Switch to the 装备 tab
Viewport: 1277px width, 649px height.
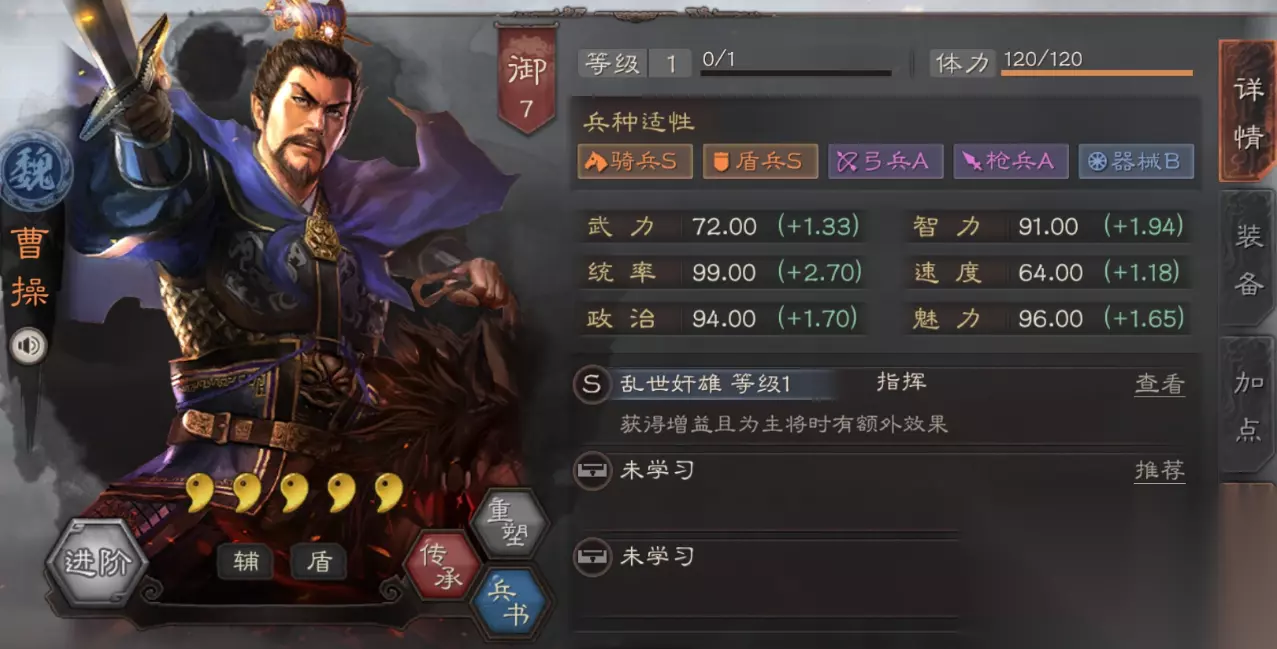1247,259
